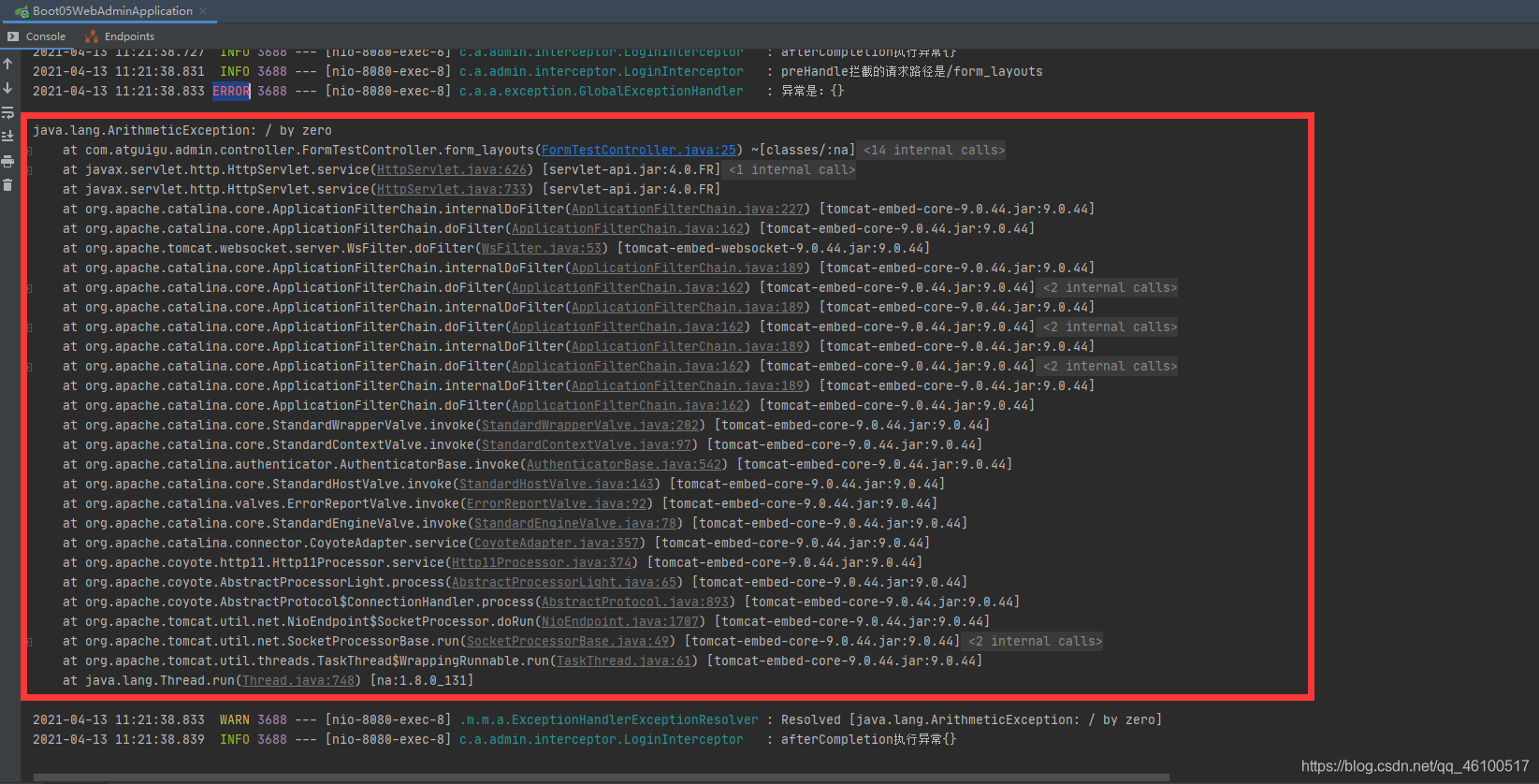Open the SocketProcessorBase.java:49 link
The height and width of the screenshot is (784, 1539).
click(568, 641)
